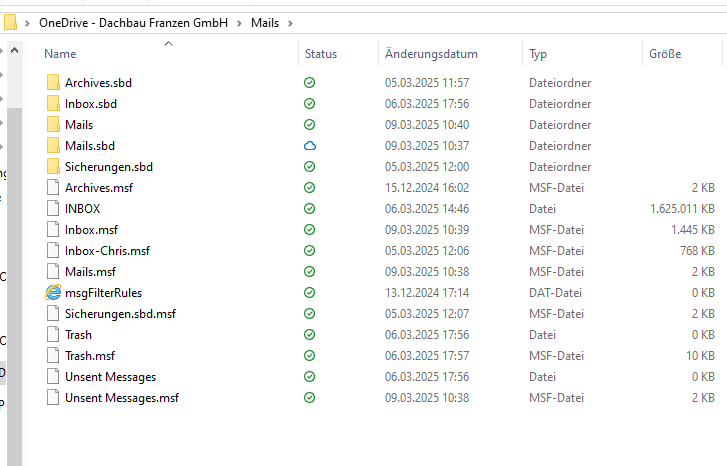
Task: Click the Typ column header
Action: point(538,54)
